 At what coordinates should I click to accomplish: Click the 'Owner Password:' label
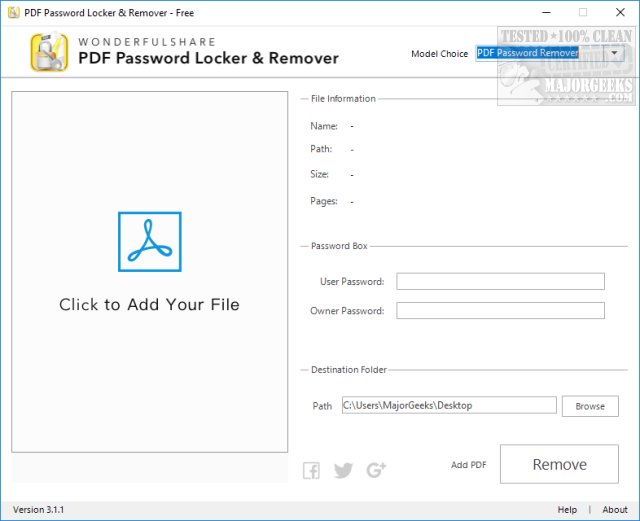(x=347, y=311)
